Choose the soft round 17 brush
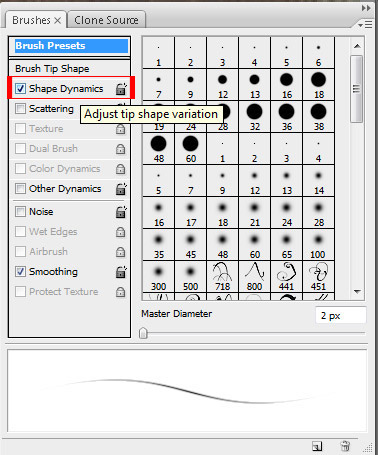The height and width of the screenshot is (455, 378). 191,213
